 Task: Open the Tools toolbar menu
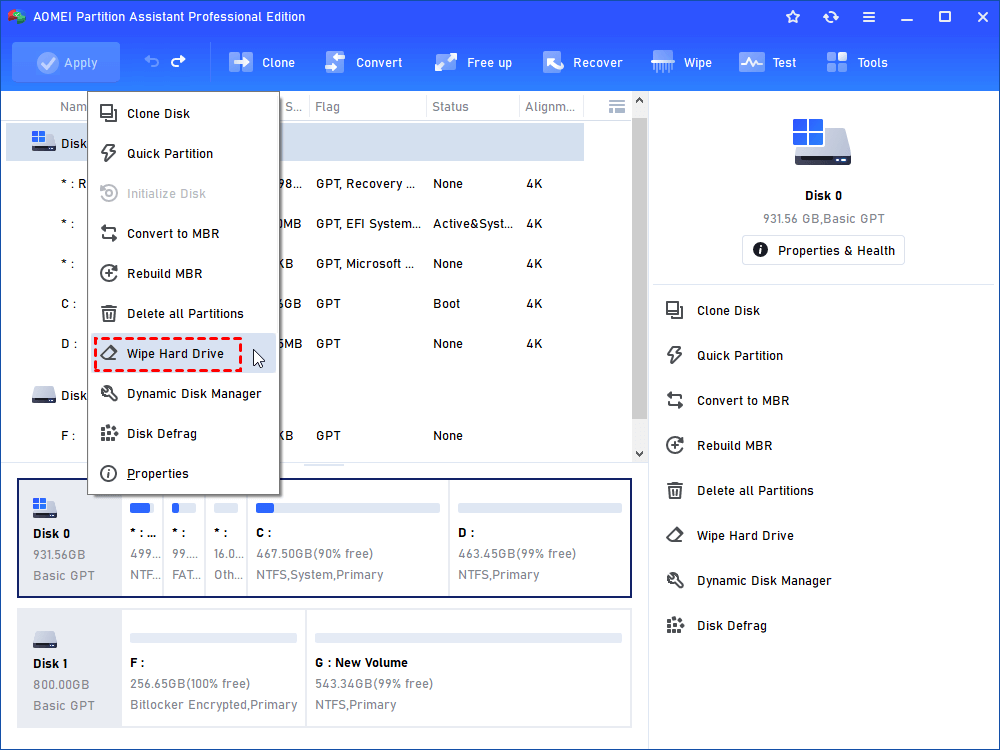pyautogui.click(x=857, y=62)
